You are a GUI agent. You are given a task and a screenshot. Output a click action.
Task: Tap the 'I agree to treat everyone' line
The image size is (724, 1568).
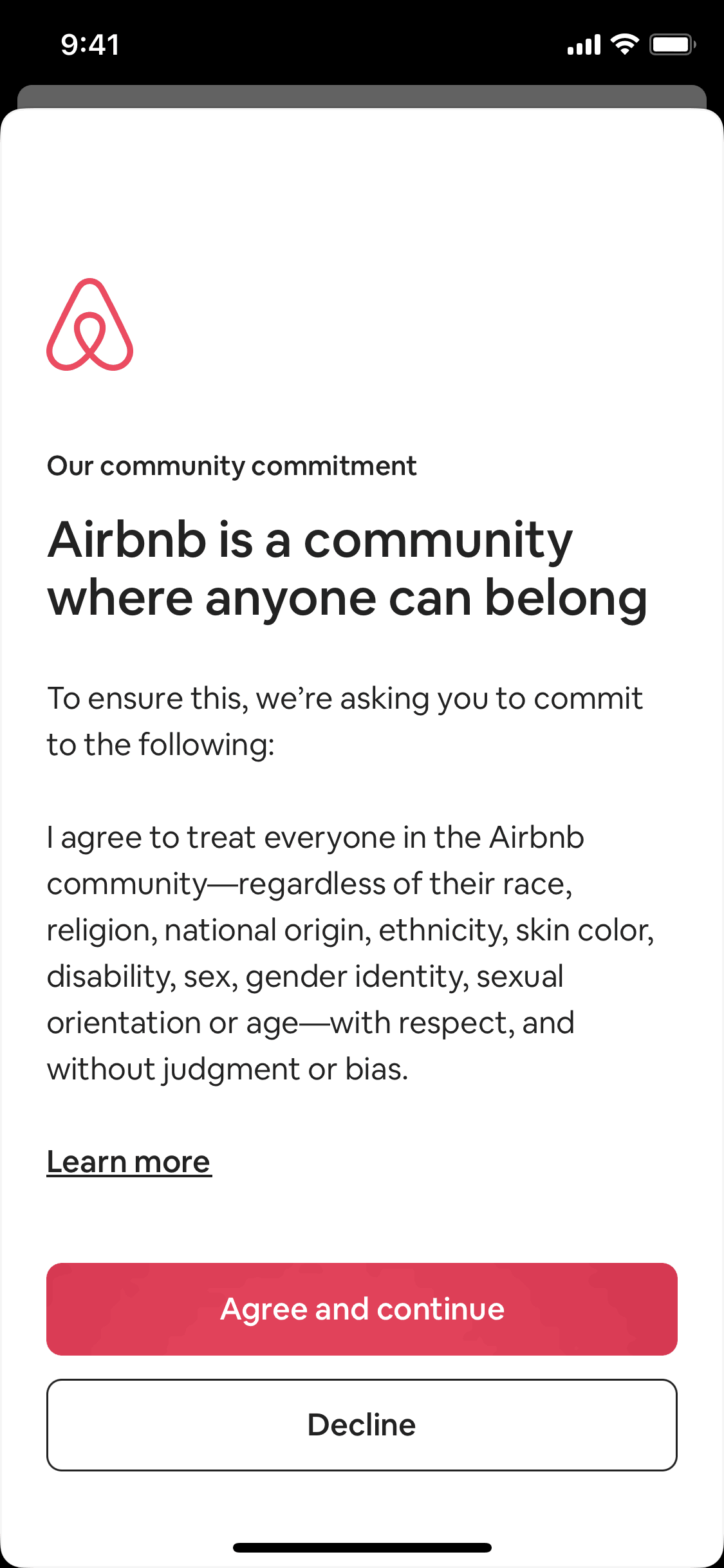coord(315,838)
